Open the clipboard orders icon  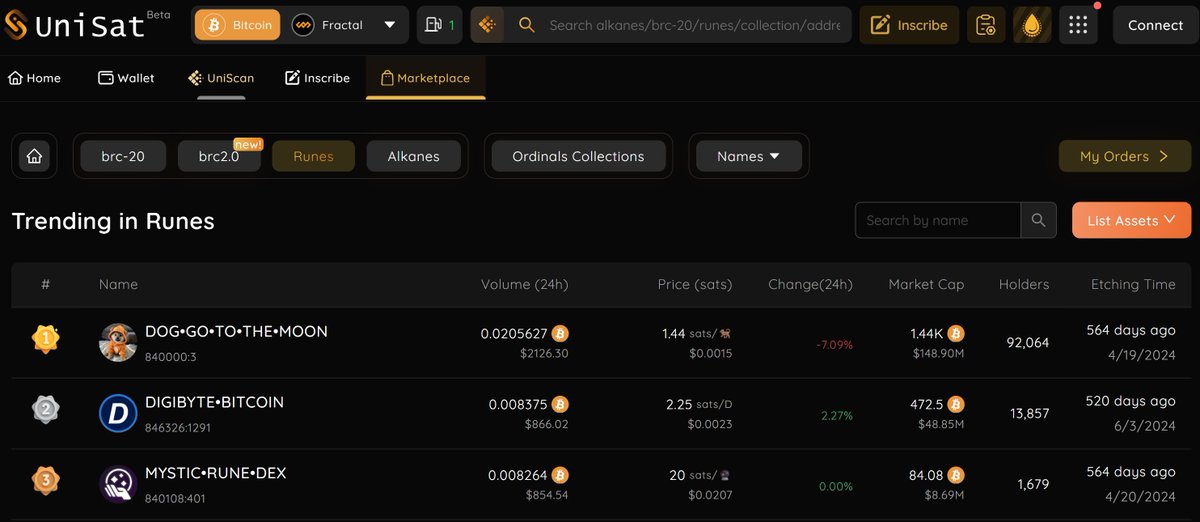tap(986, 25)
